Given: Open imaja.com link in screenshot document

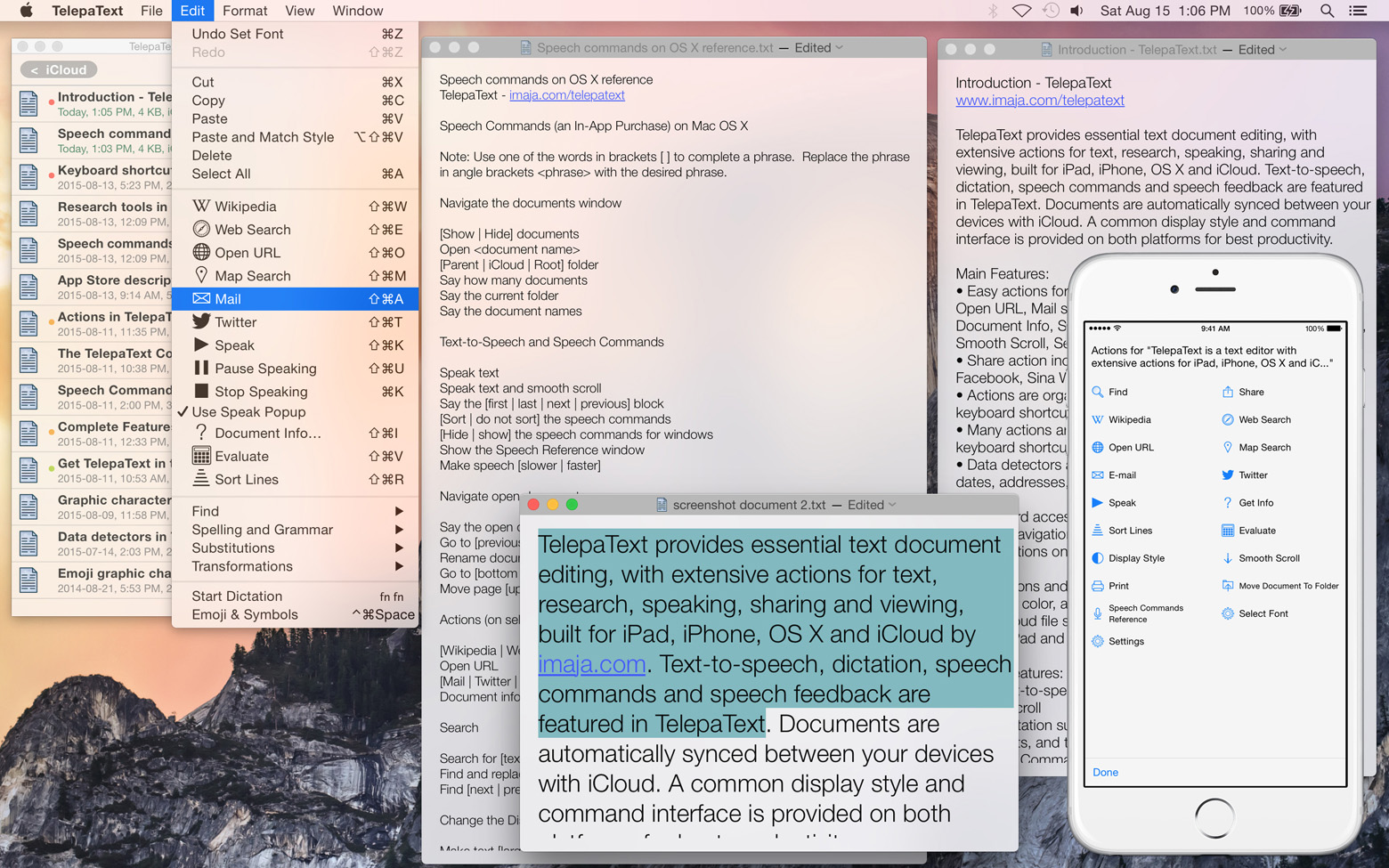Looking at the screenshot, I should (592, 664).
